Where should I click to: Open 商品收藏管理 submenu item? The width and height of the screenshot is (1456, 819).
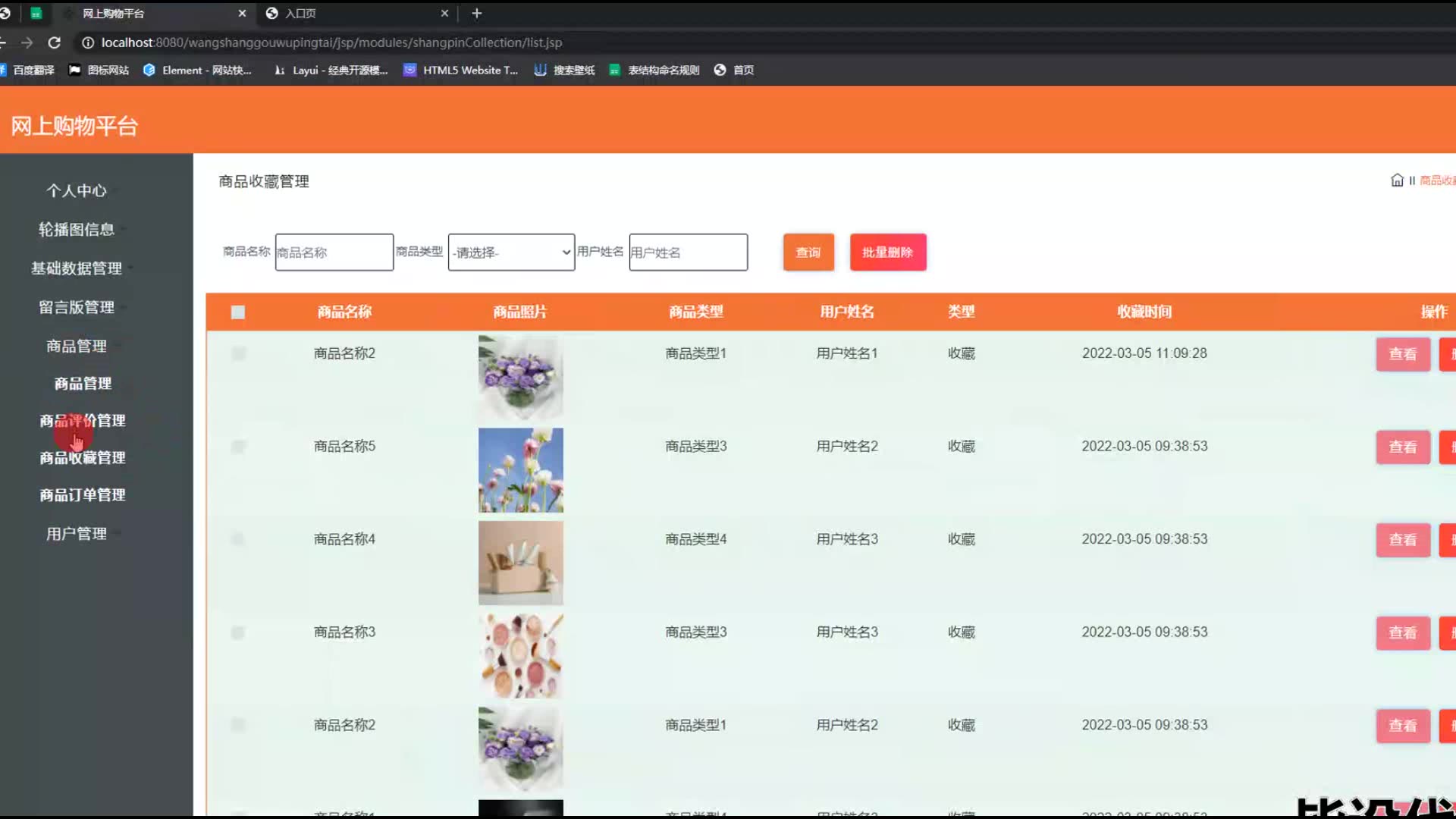tap(83, 457)
